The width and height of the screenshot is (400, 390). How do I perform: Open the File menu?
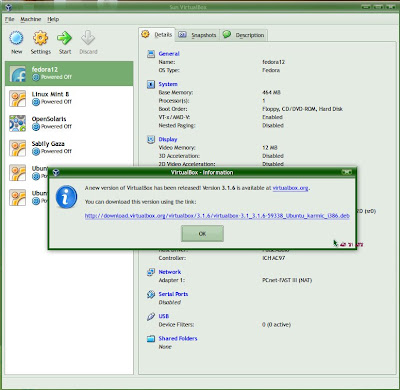tap(9, 19)
